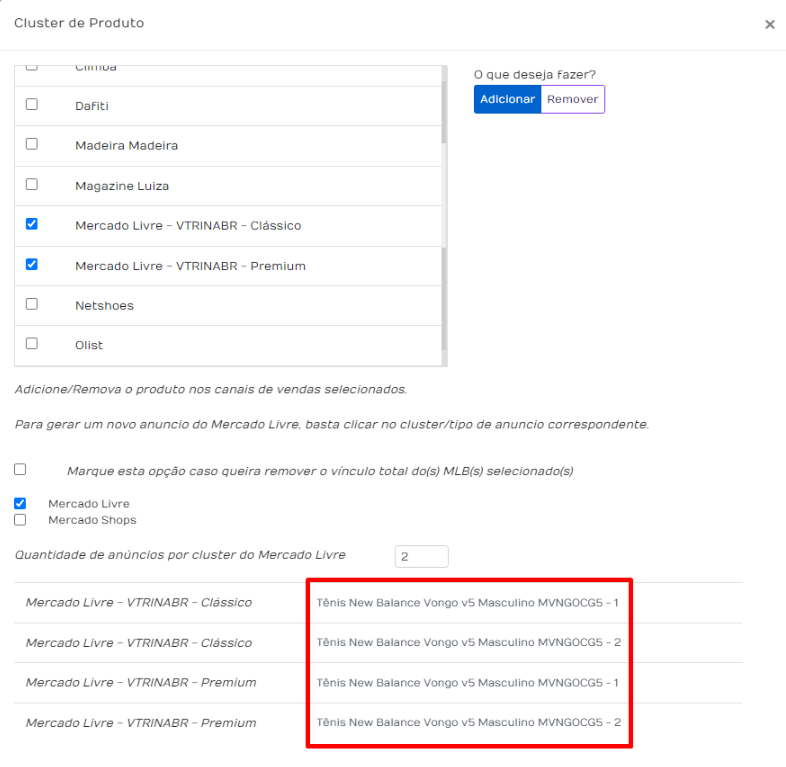The width and height of the screenshot is (786, 767).
Task: Click Mercado Livre VTRINABR Premium list label
Action: [x=190, y=266]
